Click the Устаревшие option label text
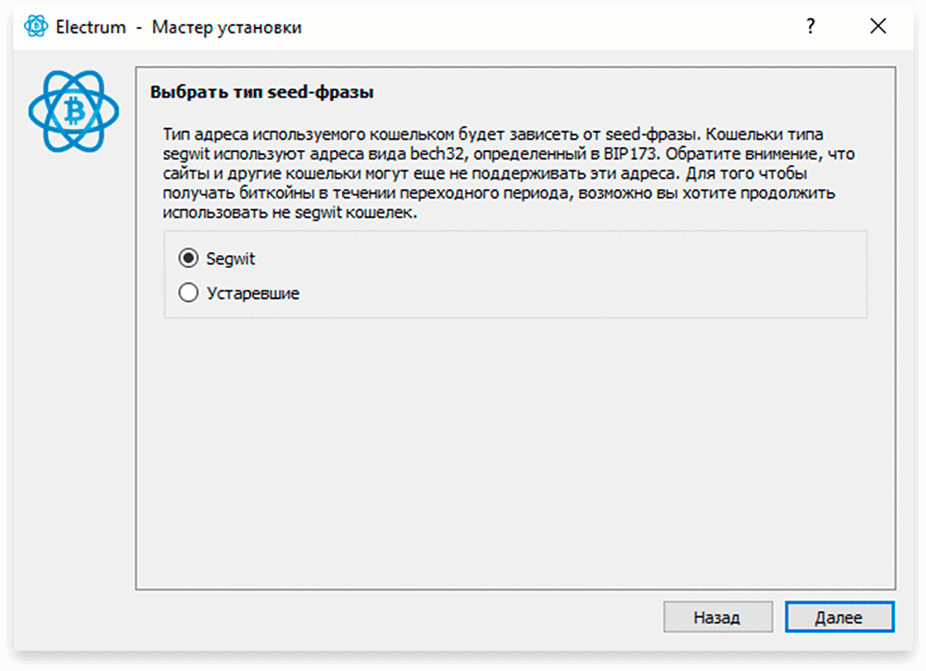The width and height of the screenshot is (926, 671). (x=253, y=293)
